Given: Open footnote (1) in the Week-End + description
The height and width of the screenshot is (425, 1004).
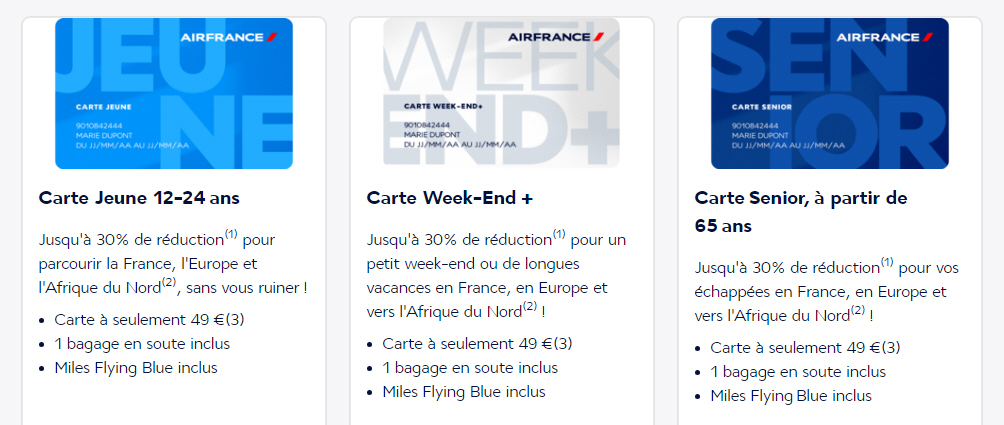Looking at the screenshot, I should pyautogui.click(x=559, y=235).
